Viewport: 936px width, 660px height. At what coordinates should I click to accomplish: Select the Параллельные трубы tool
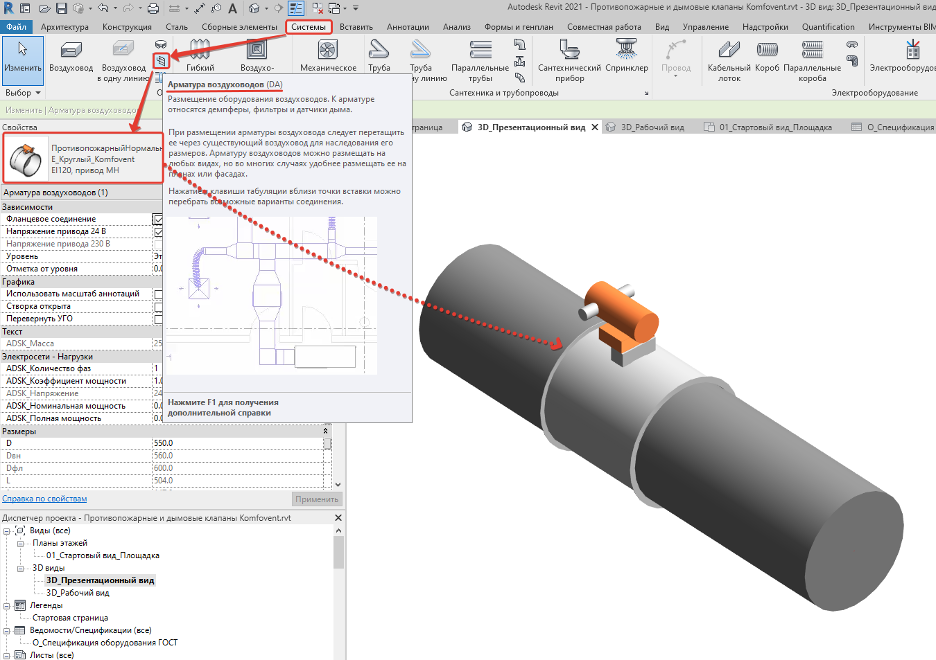pyautogui.click(x=480, y=61)
